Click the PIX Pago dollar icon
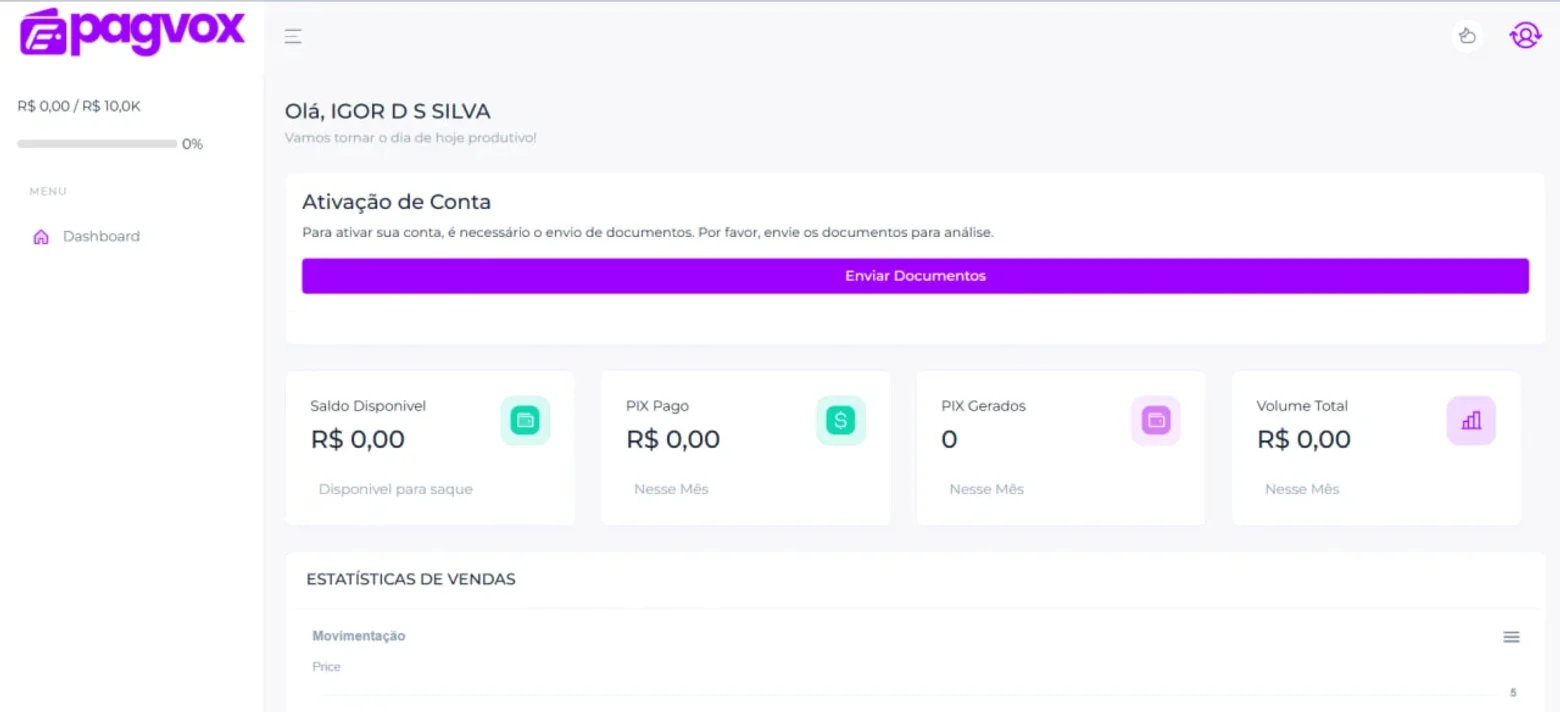Image resolution: width=1560 pixels, height=712 pixels. coord(841,420)
